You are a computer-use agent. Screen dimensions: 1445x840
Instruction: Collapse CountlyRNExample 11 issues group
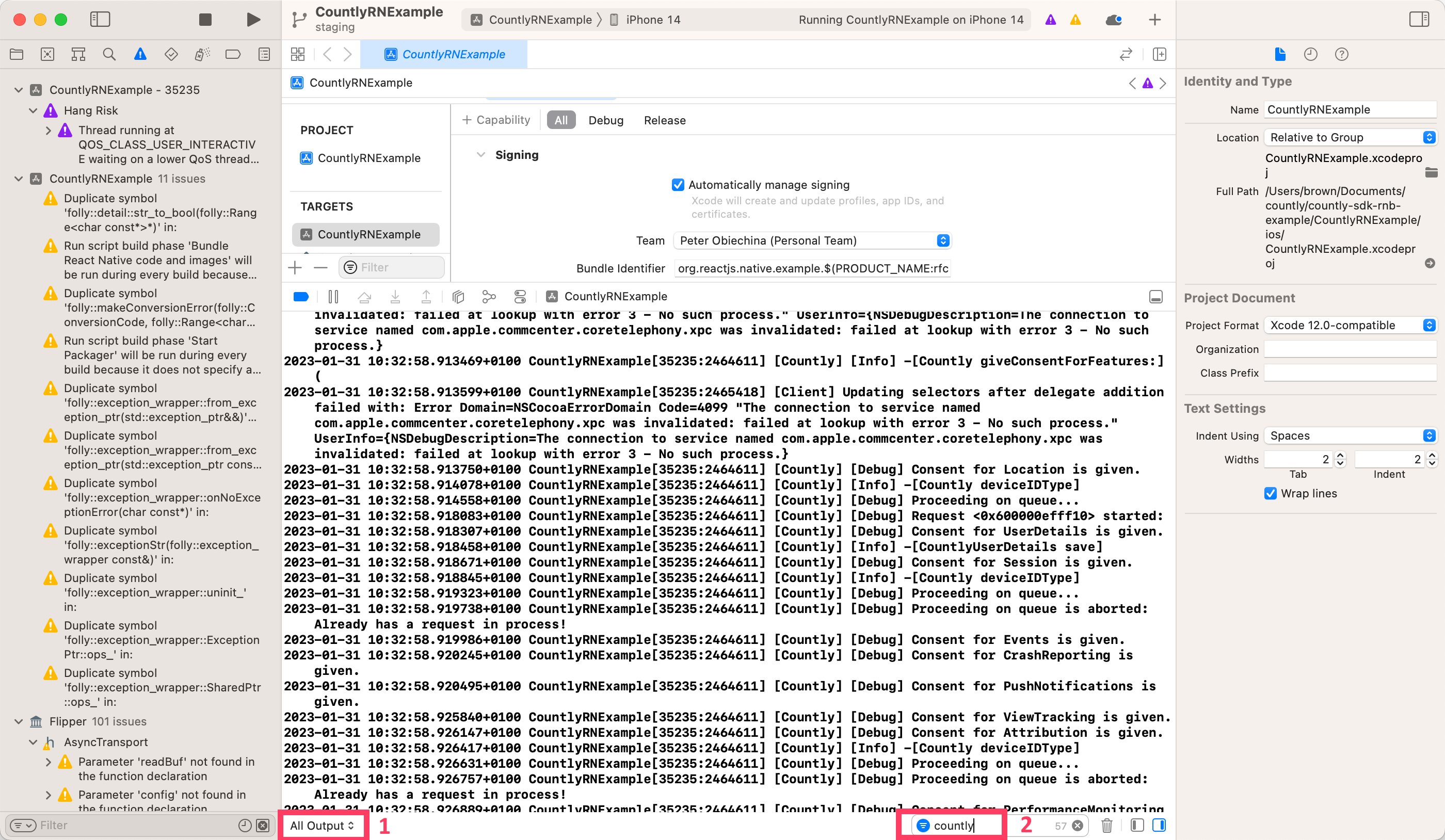click(19, 179)
